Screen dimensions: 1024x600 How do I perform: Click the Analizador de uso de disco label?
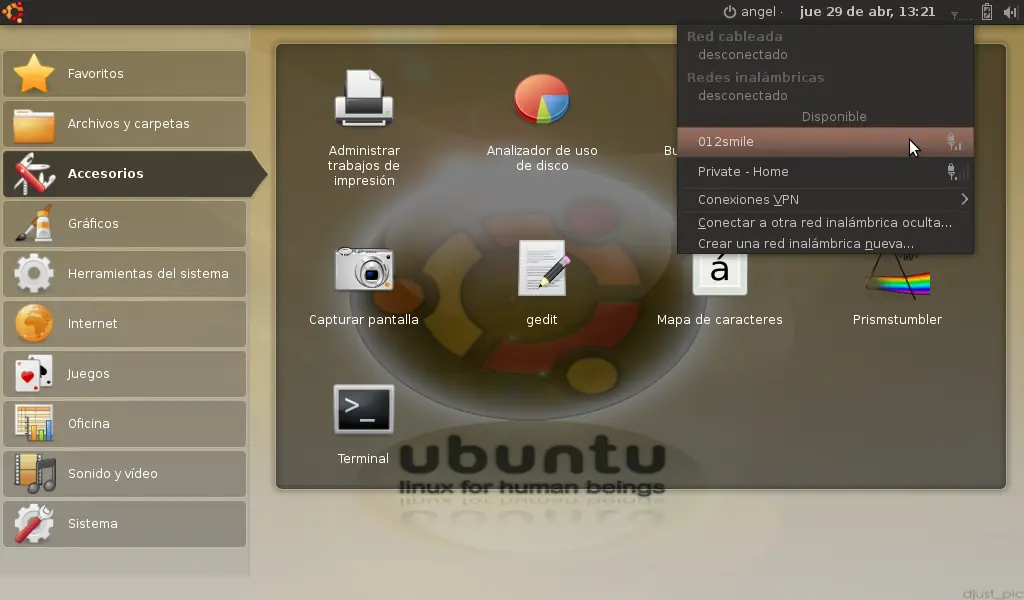[x=542, y=158]
